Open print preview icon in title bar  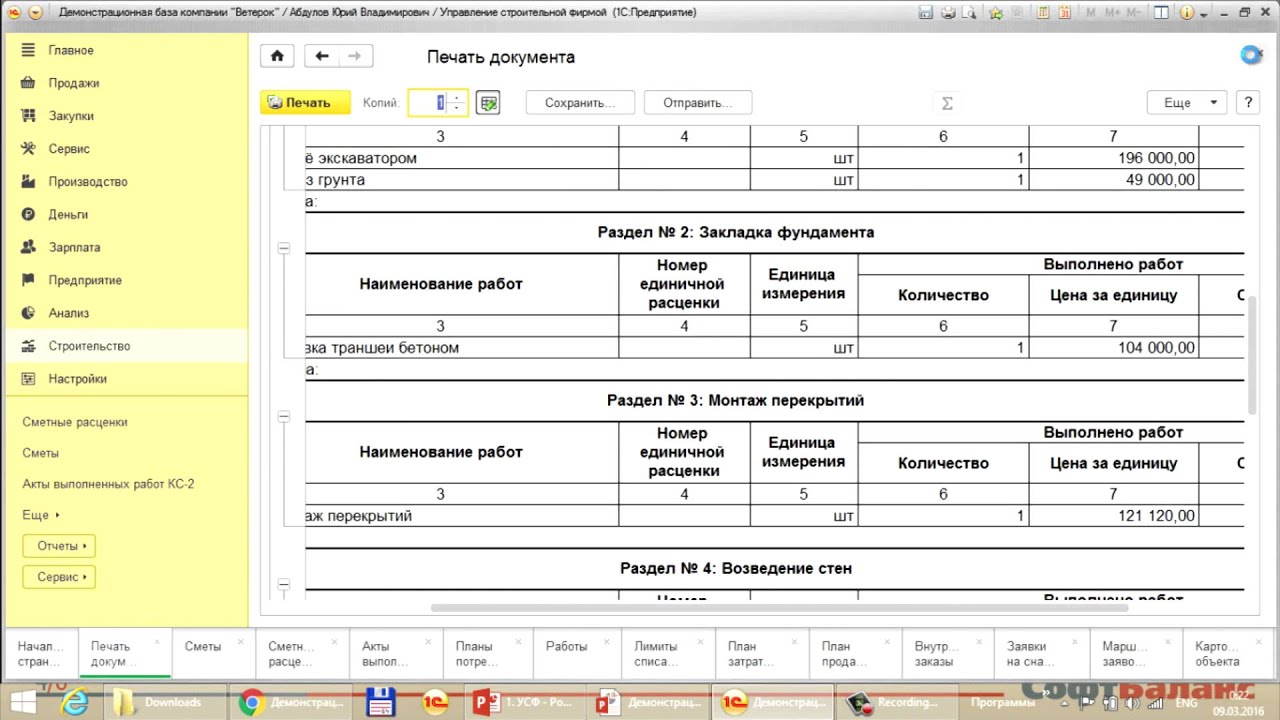967,13
